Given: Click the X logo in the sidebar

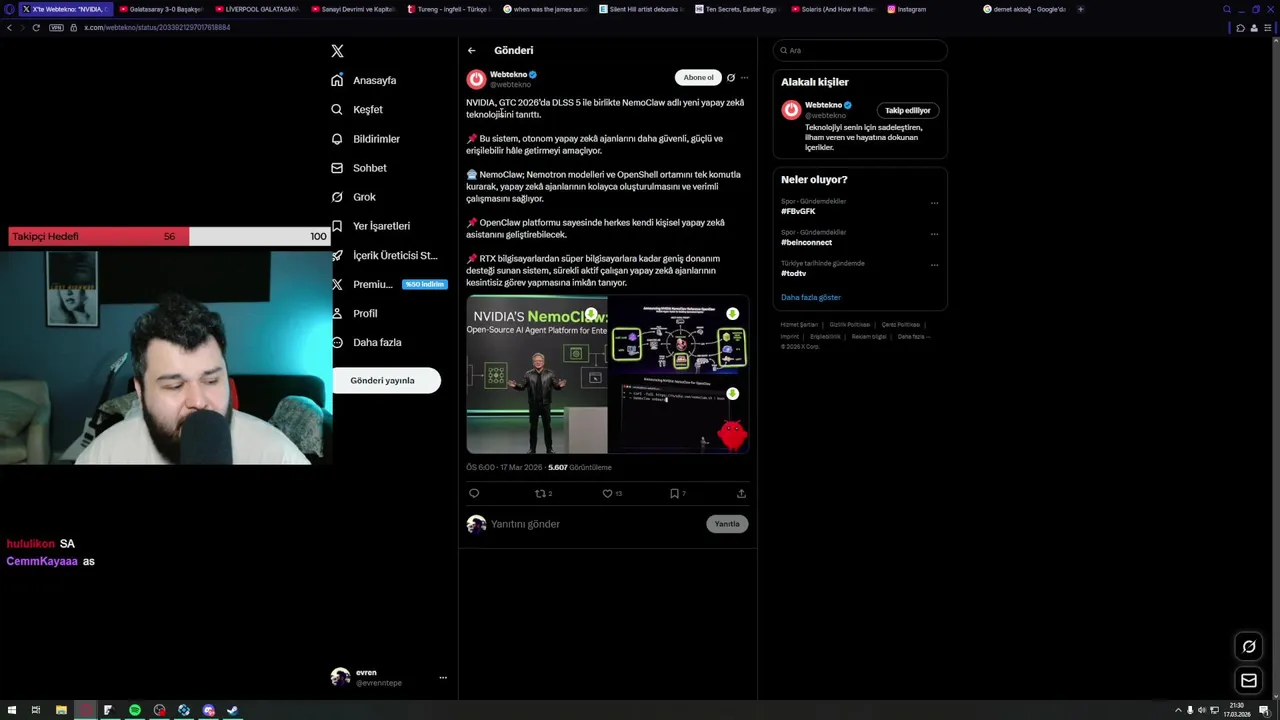Looking at the screenshot, I should 337,51.
